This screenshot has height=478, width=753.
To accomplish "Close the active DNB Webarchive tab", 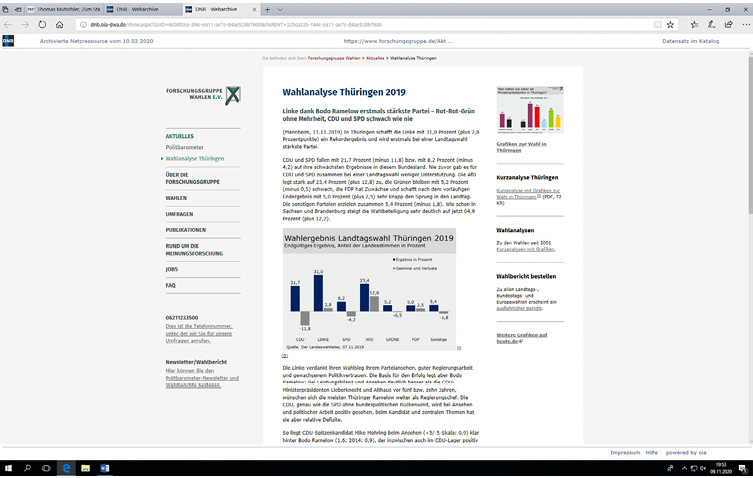I will pyautogui.click(x=255, y=9).
